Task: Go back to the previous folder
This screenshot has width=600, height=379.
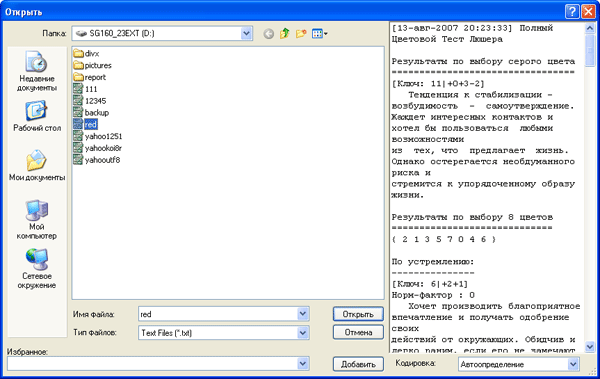Action: click(269, 34)
